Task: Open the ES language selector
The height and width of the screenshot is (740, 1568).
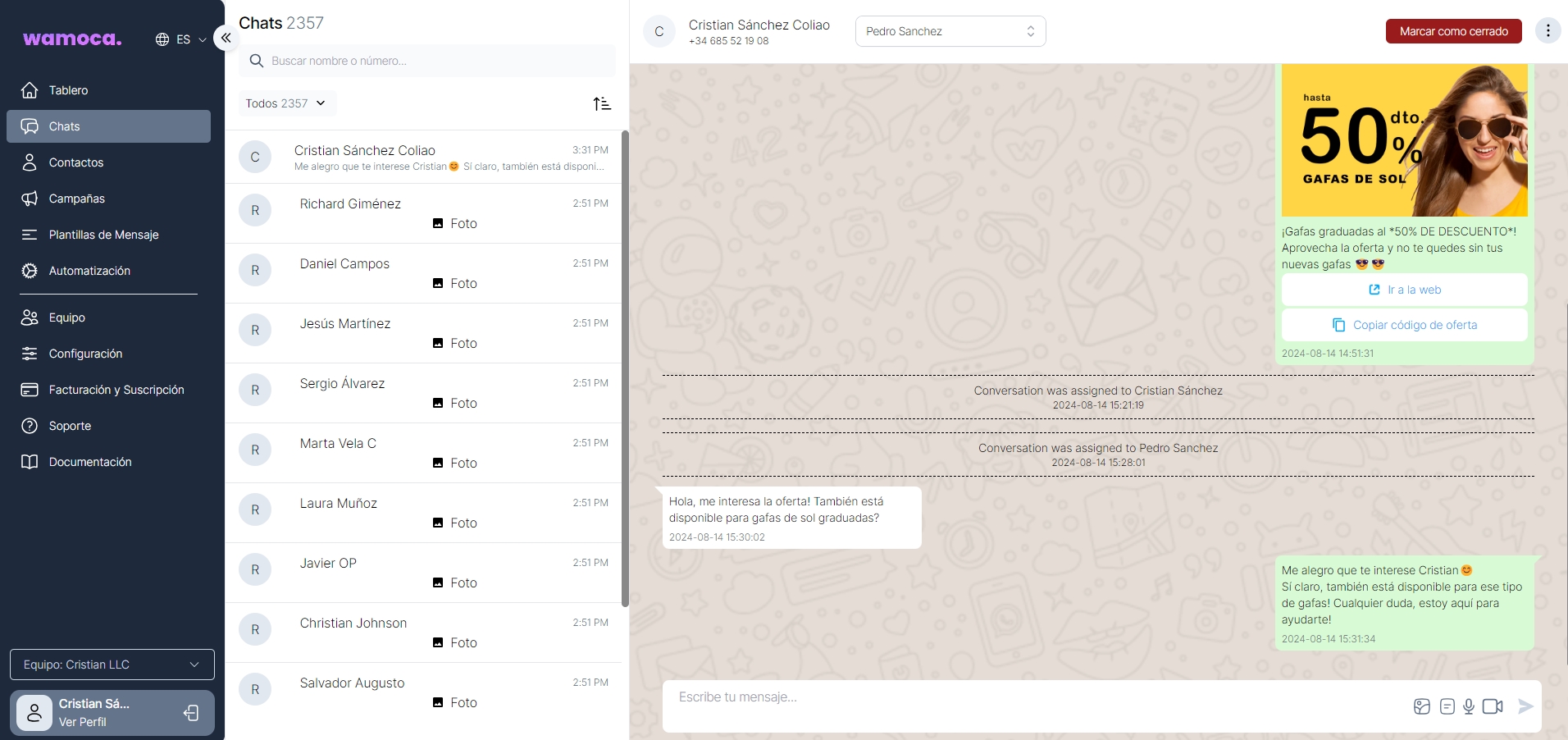Action: point(181,39)
